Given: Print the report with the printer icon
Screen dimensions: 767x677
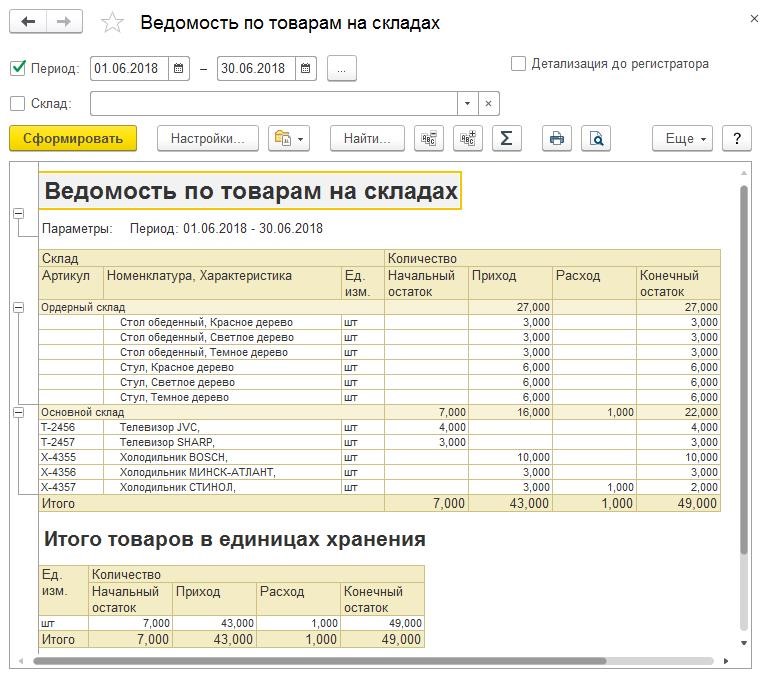Looking at the screenshot, I should 557,139.
